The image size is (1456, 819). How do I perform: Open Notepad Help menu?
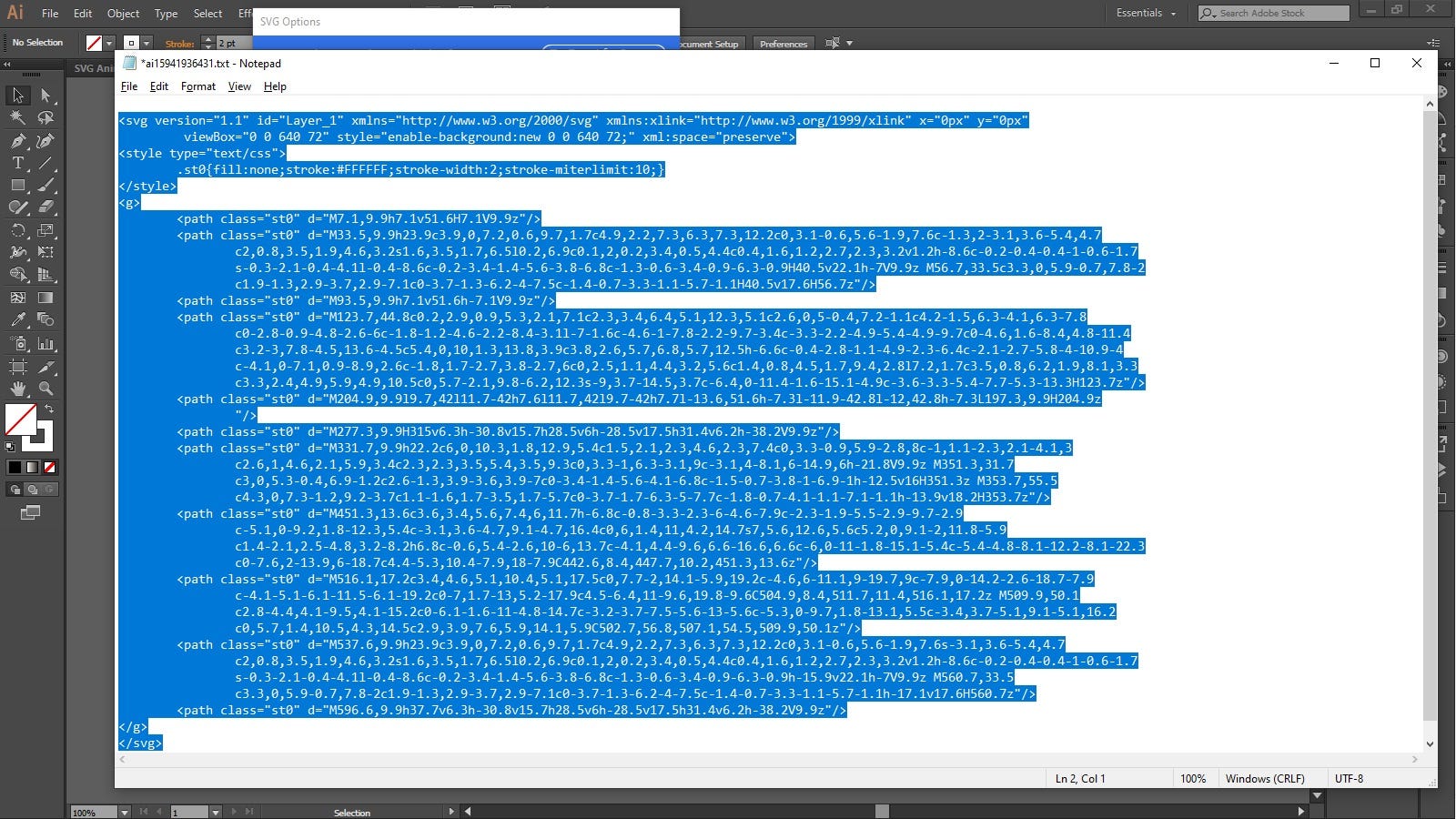click(x=275, y=86)
